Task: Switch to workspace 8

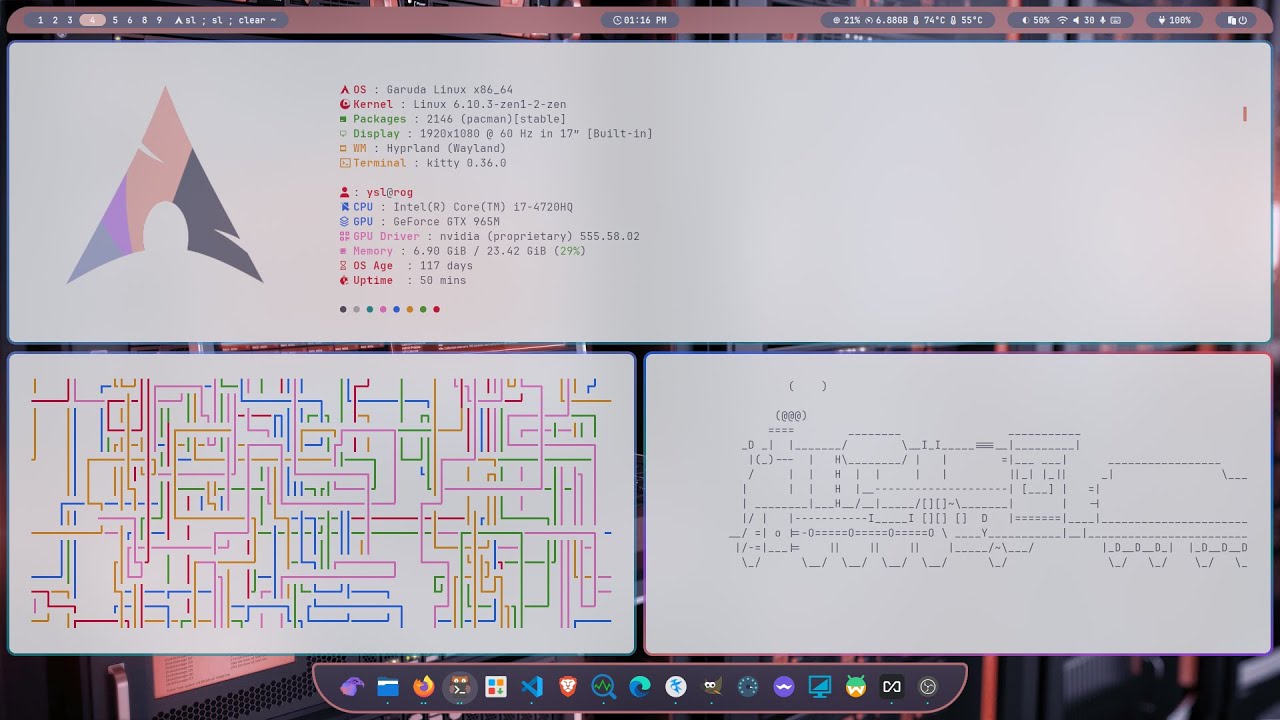Action: [x=144, y=20]
